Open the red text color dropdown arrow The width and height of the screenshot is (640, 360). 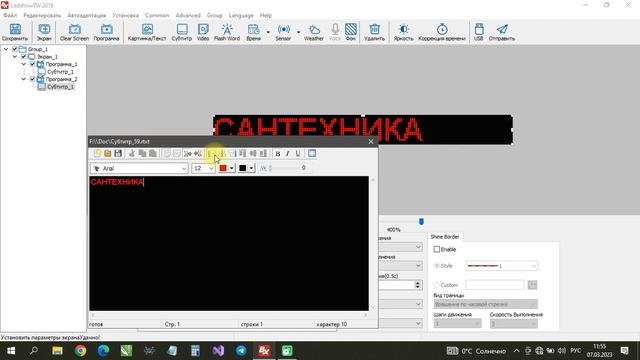point(232,168)
